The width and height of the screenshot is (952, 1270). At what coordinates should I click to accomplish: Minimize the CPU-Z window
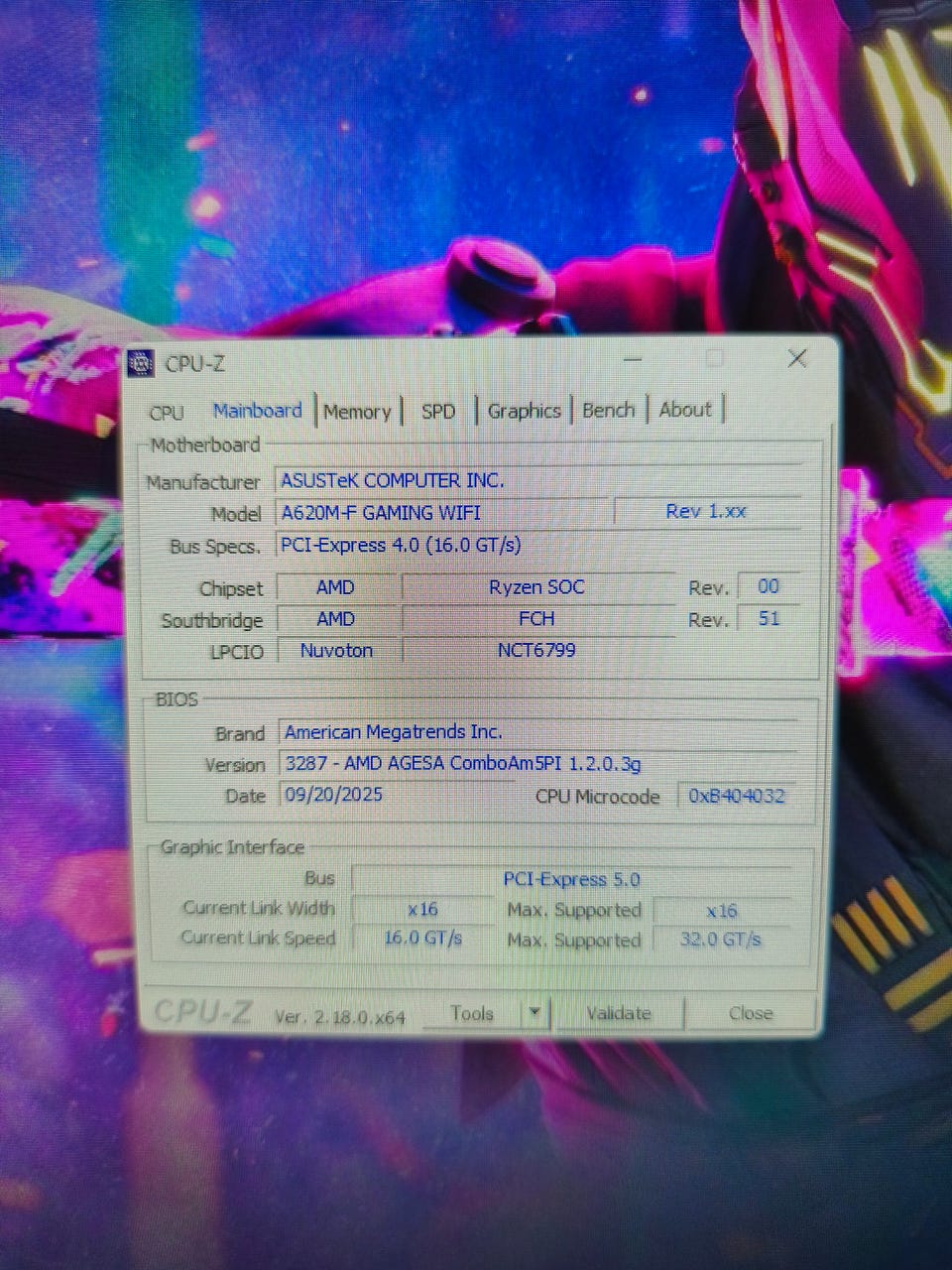(634, 359)
